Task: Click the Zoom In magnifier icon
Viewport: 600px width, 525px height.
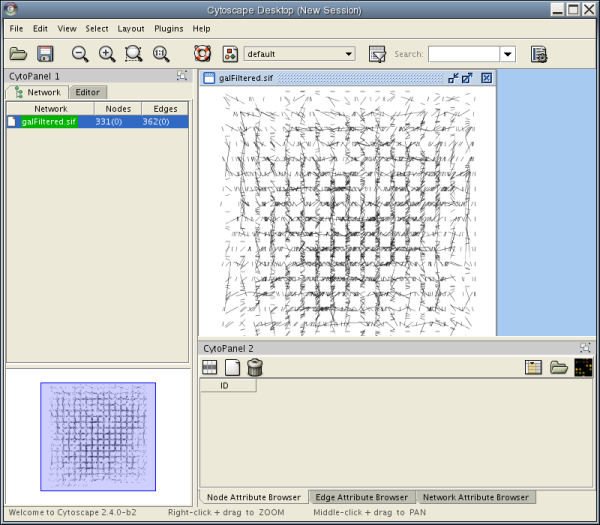Action: [107, 54]
